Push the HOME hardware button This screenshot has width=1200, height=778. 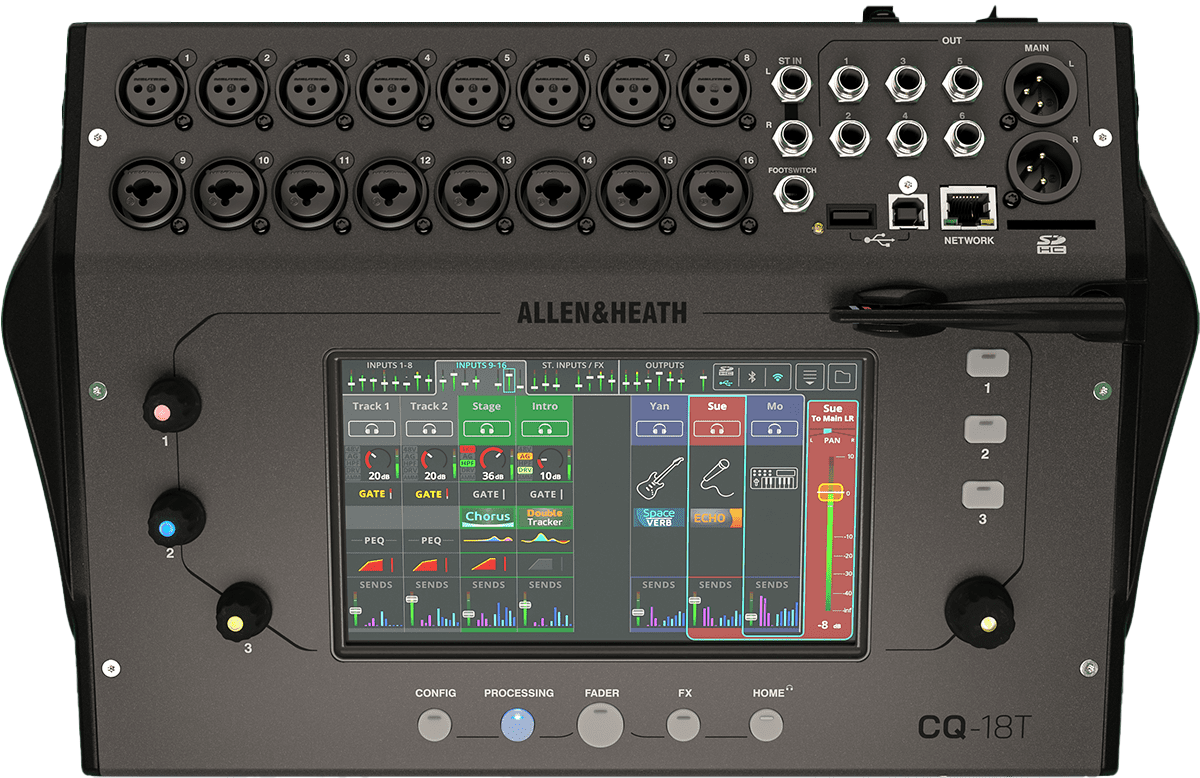point(767,725)
